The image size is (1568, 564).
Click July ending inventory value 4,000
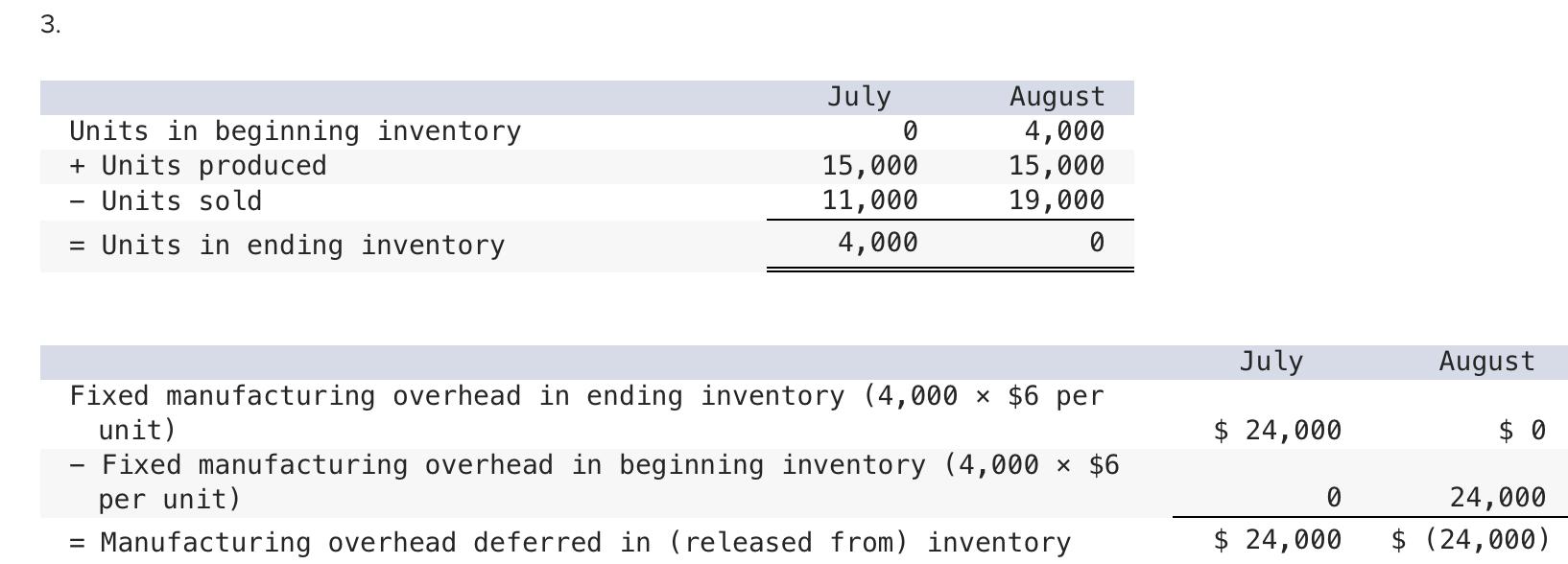[x=877, y=243]
